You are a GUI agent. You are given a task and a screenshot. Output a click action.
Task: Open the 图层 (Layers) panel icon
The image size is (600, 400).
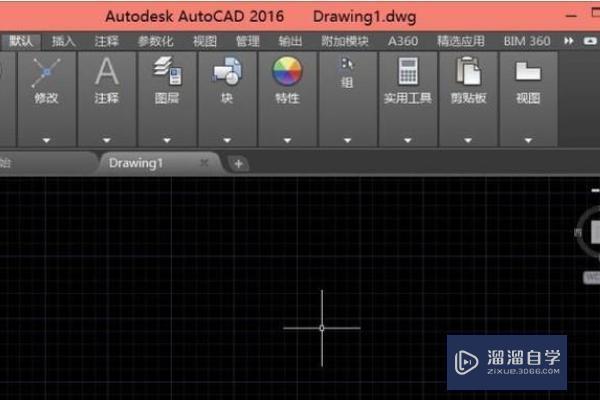167,71
